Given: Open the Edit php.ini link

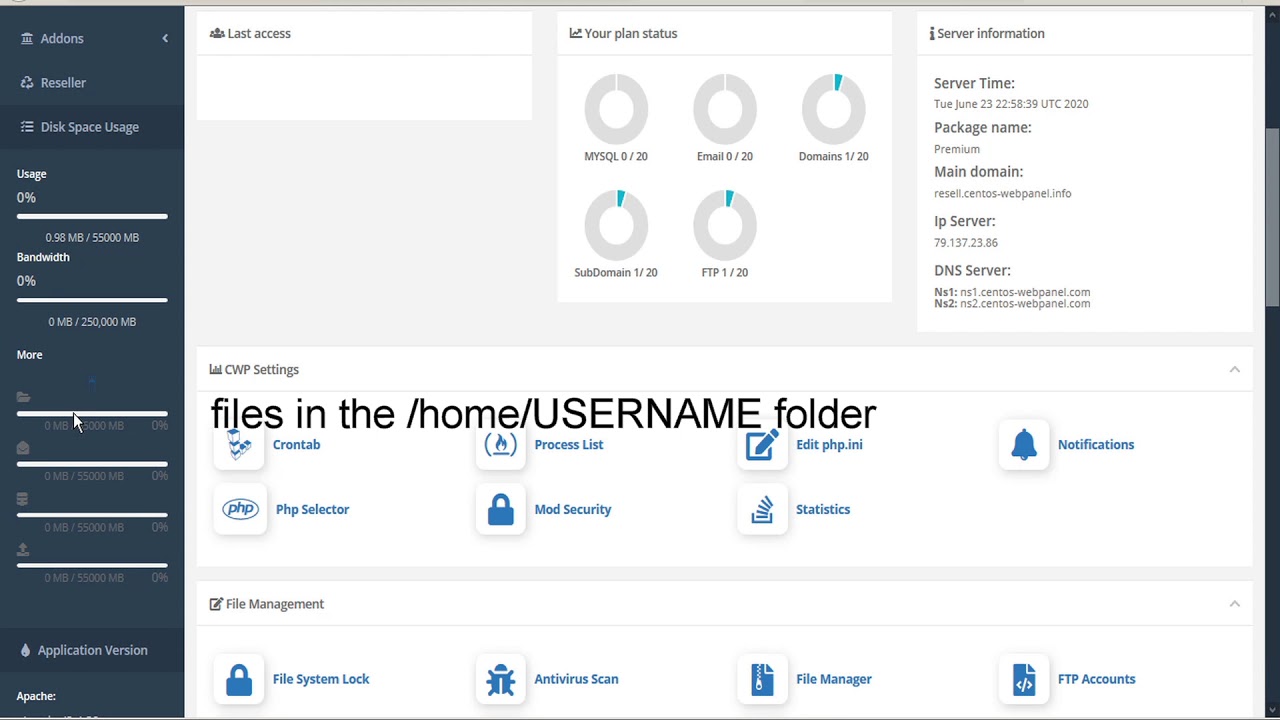Looking at the screenshot, I should [x=829, y=444].
